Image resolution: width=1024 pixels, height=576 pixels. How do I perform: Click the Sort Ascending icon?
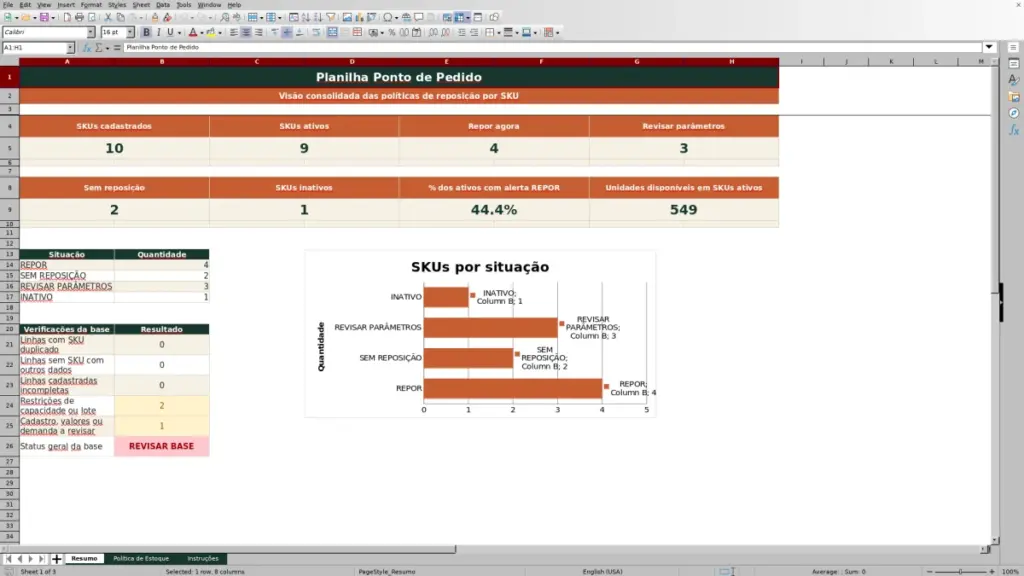click(x=306, y=18)
